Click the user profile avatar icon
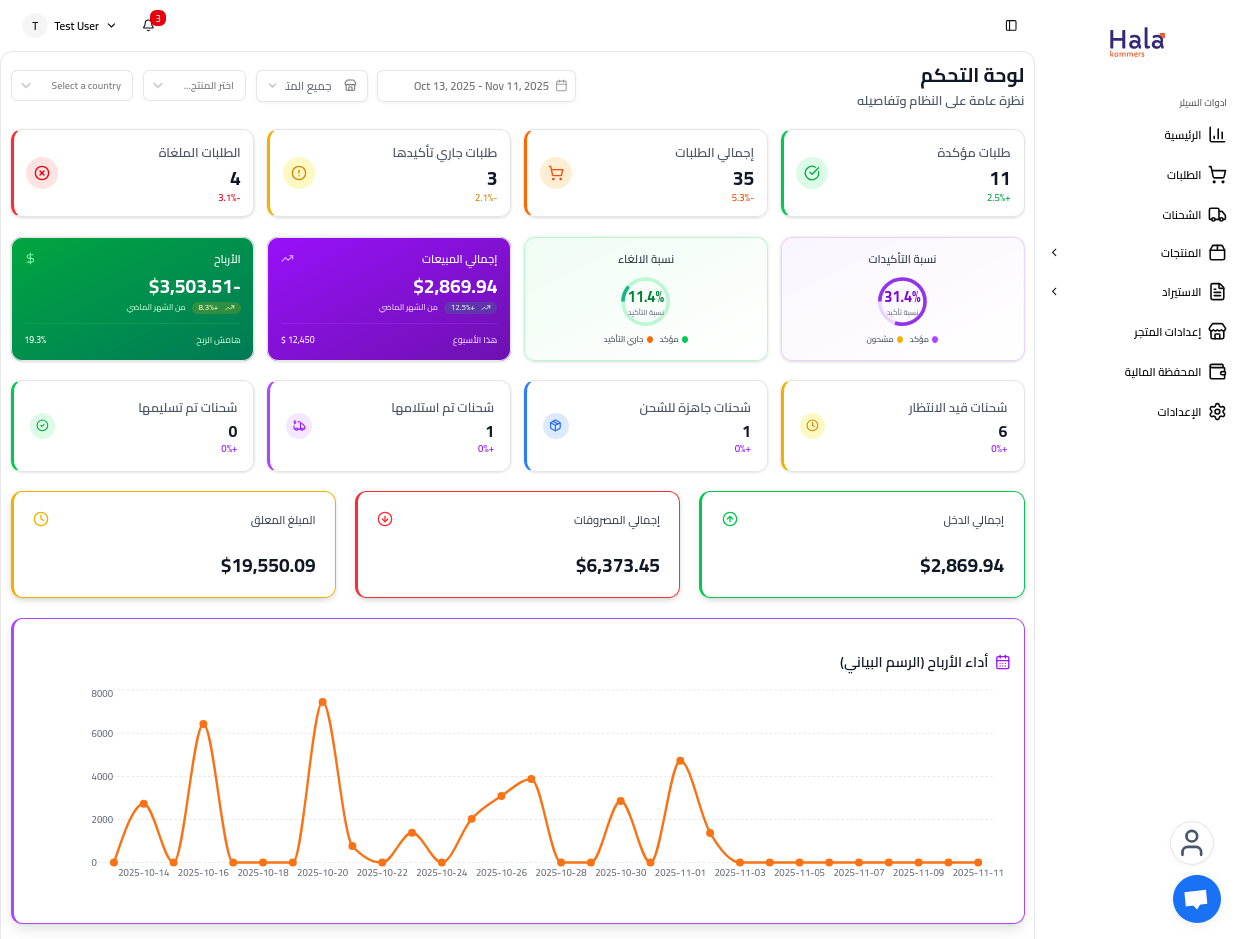Image resolution: width=1240 pixels, height=939 pixels. click(x=1191, y=843)
